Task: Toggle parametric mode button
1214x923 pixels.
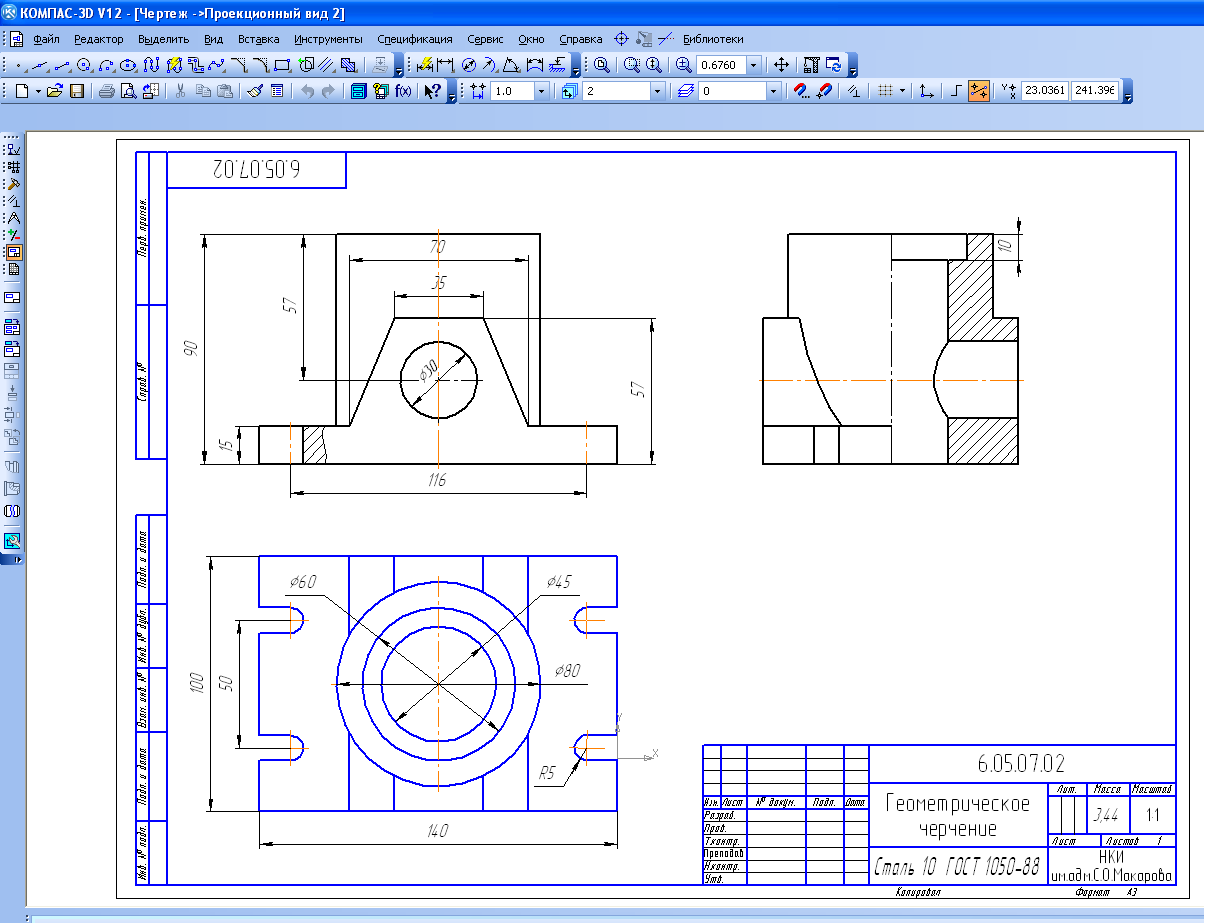Action: point(853,91)
